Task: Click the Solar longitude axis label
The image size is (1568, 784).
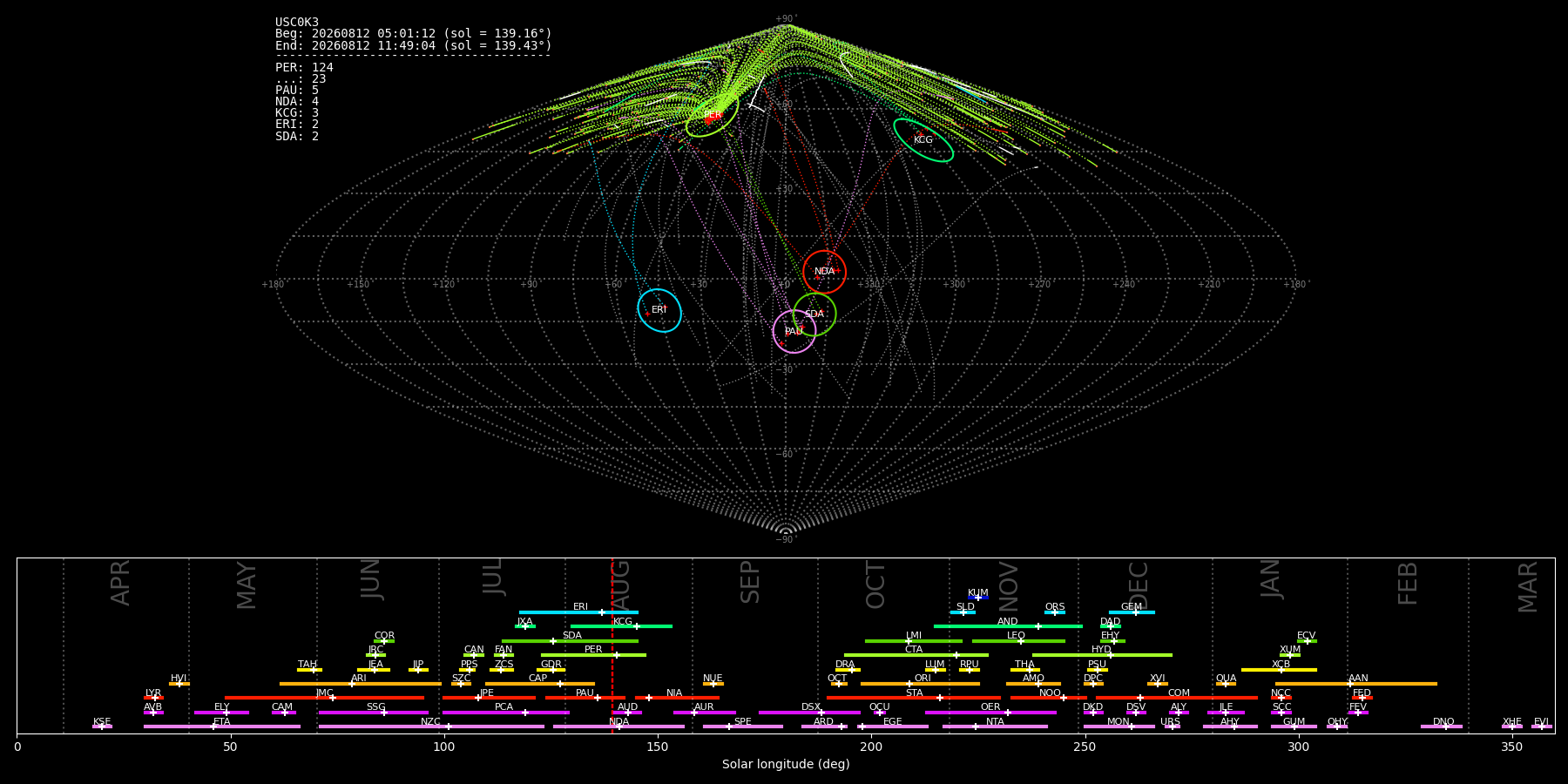Action: click(786, 764)
